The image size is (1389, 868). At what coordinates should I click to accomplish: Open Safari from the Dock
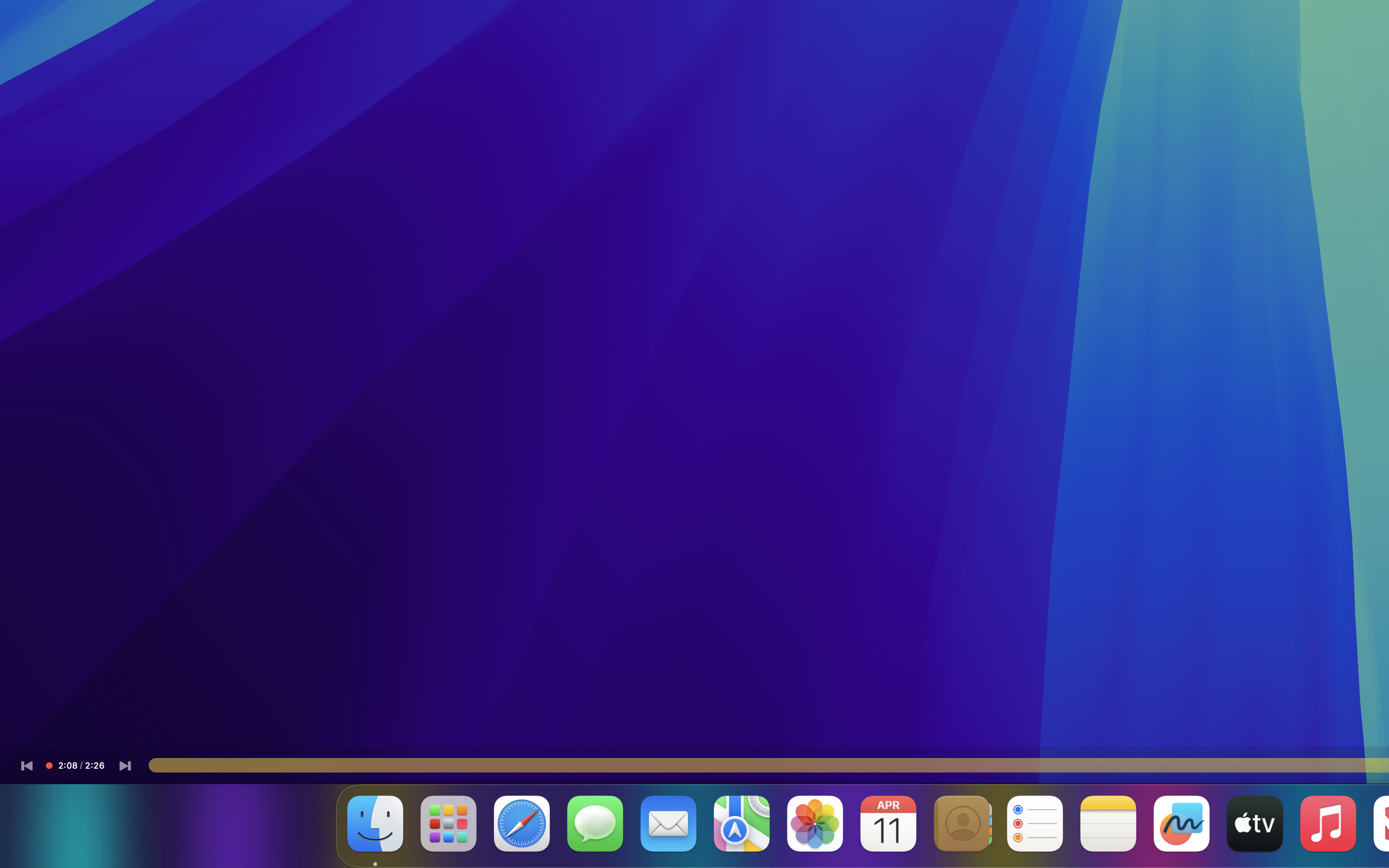[x=521, y=823]
